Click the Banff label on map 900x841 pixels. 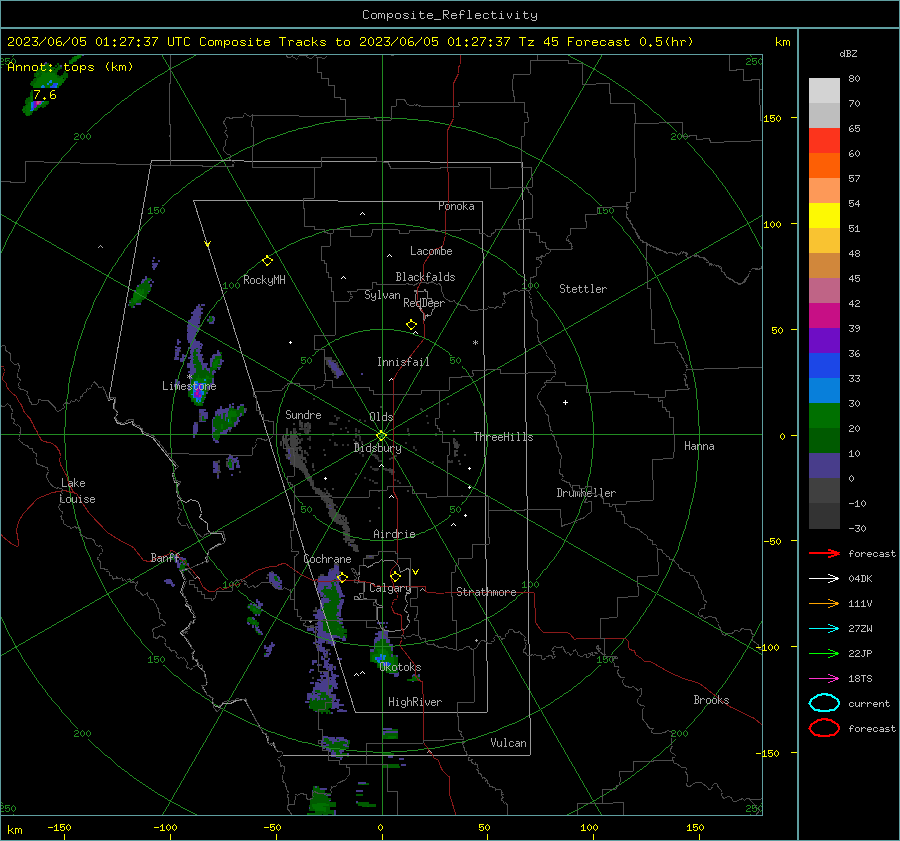click(x=165, y=558)
